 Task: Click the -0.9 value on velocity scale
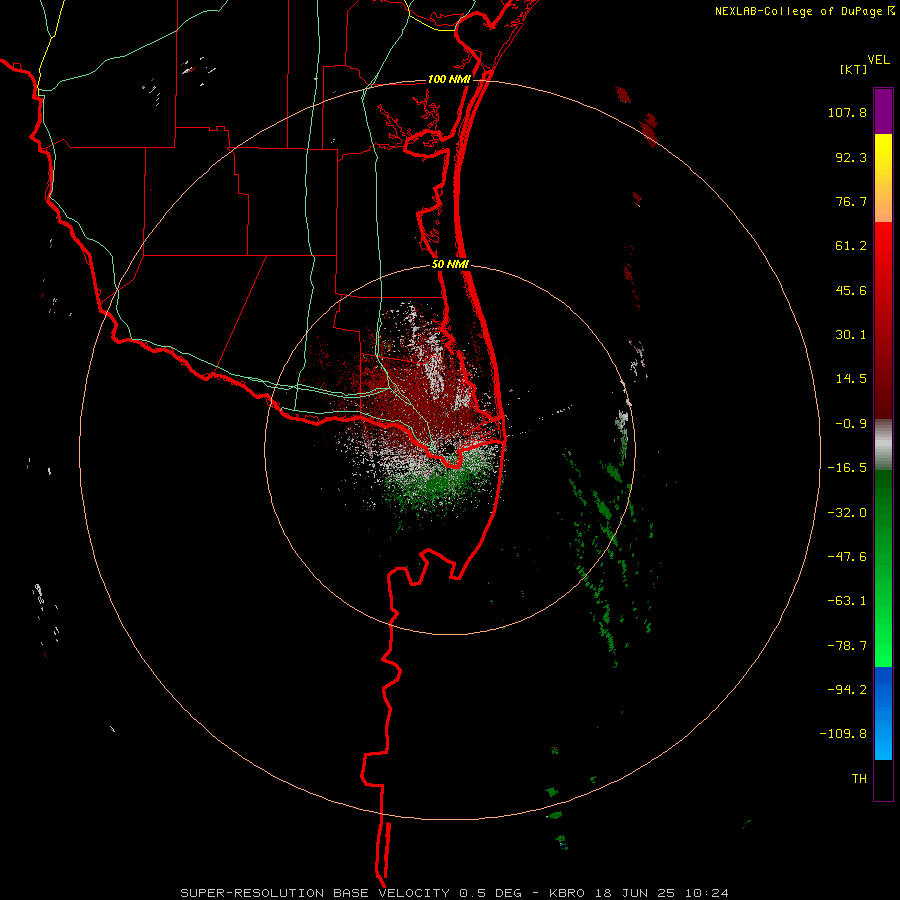click(x=851, y=424)
